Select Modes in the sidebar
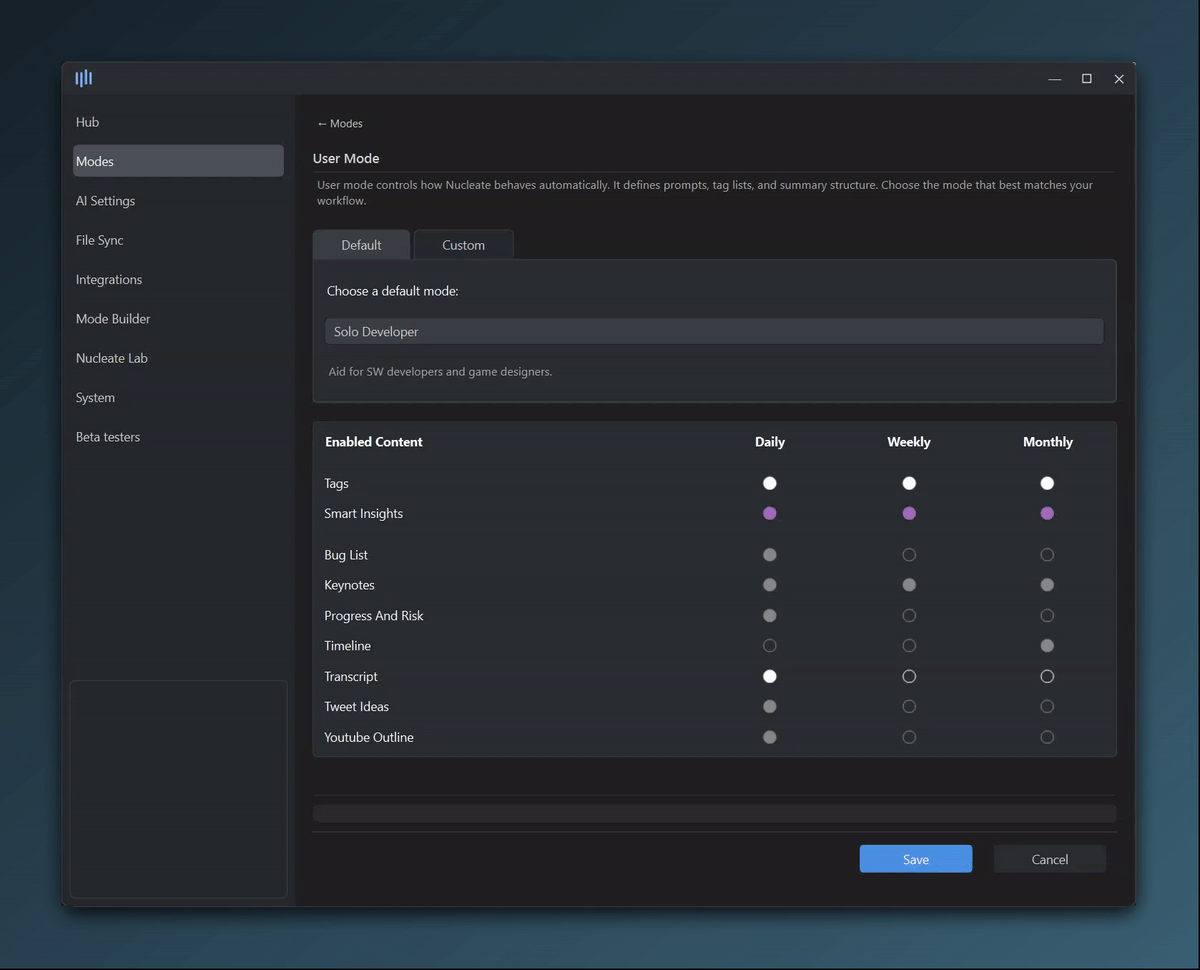 (178, 161)
